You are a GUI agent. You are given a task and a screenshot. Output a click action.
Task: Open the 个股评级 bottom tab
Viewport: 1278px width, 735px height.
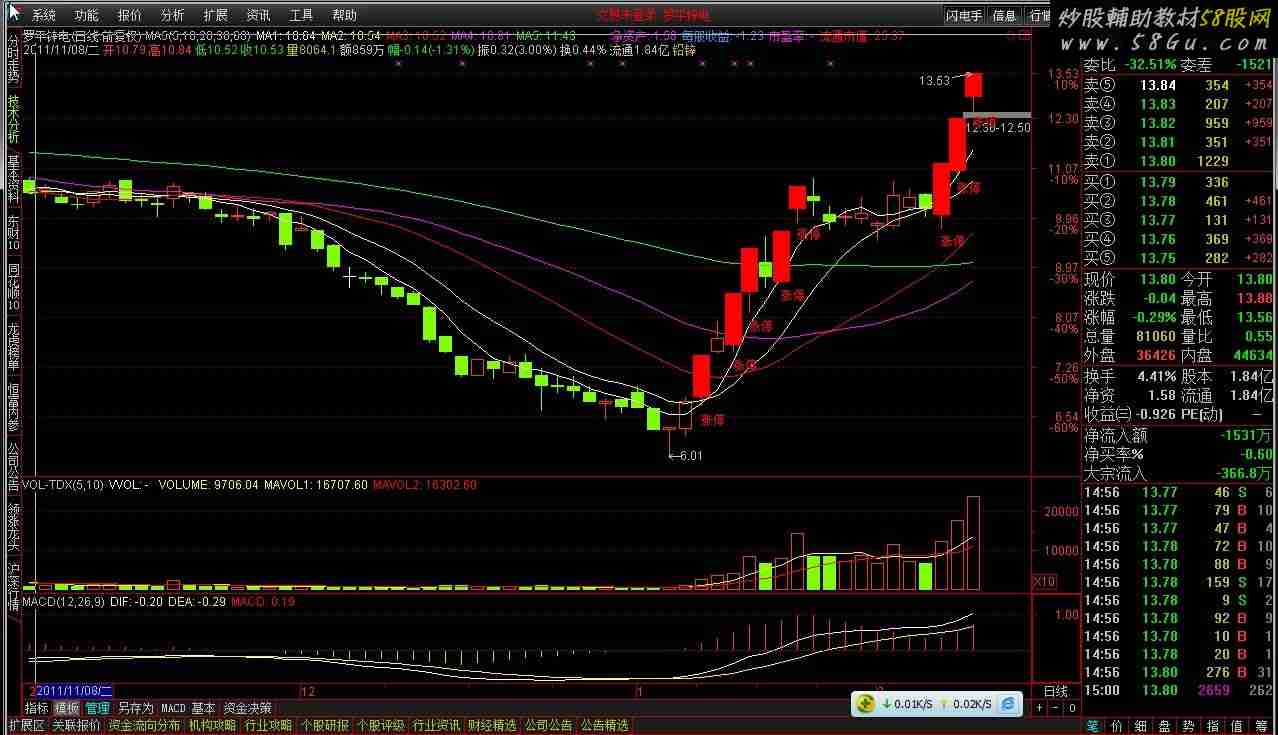click(x=381, y=726)
